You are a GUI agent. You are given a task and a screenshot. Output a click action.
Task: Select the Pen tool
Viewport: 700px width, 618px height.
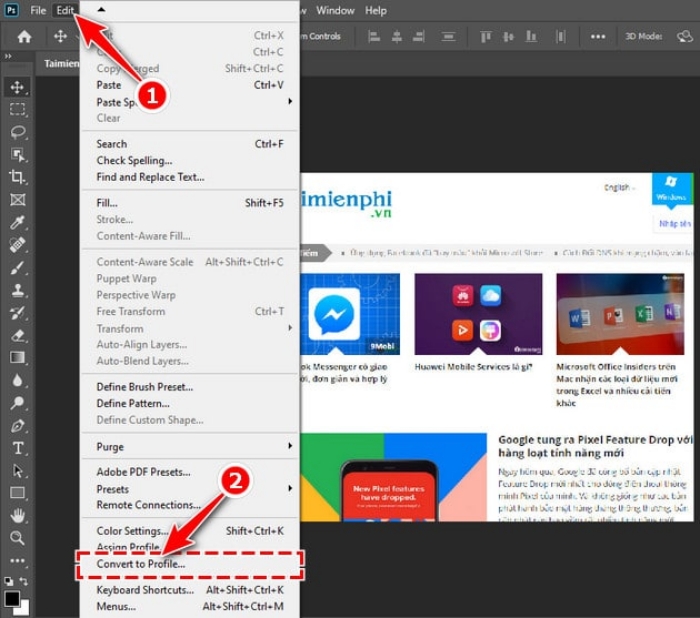point(17,426)
